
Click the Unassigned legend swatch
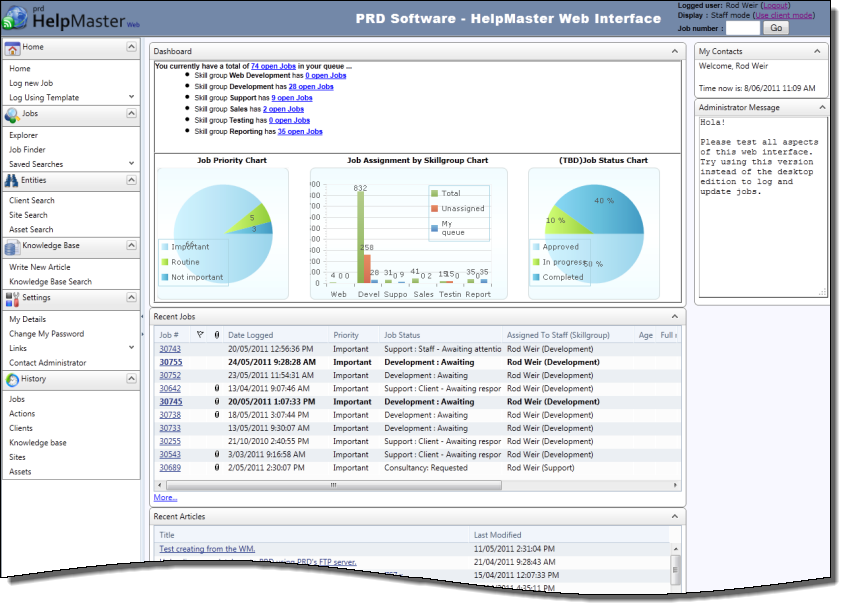pyautogui.click(x=435, y=209)
